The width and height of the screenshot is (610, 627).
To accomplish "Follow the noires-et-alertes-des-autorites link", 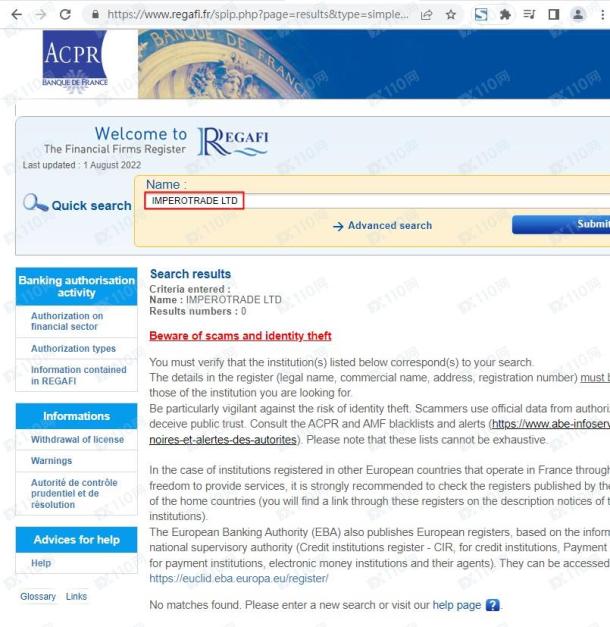I will [223, 440].
